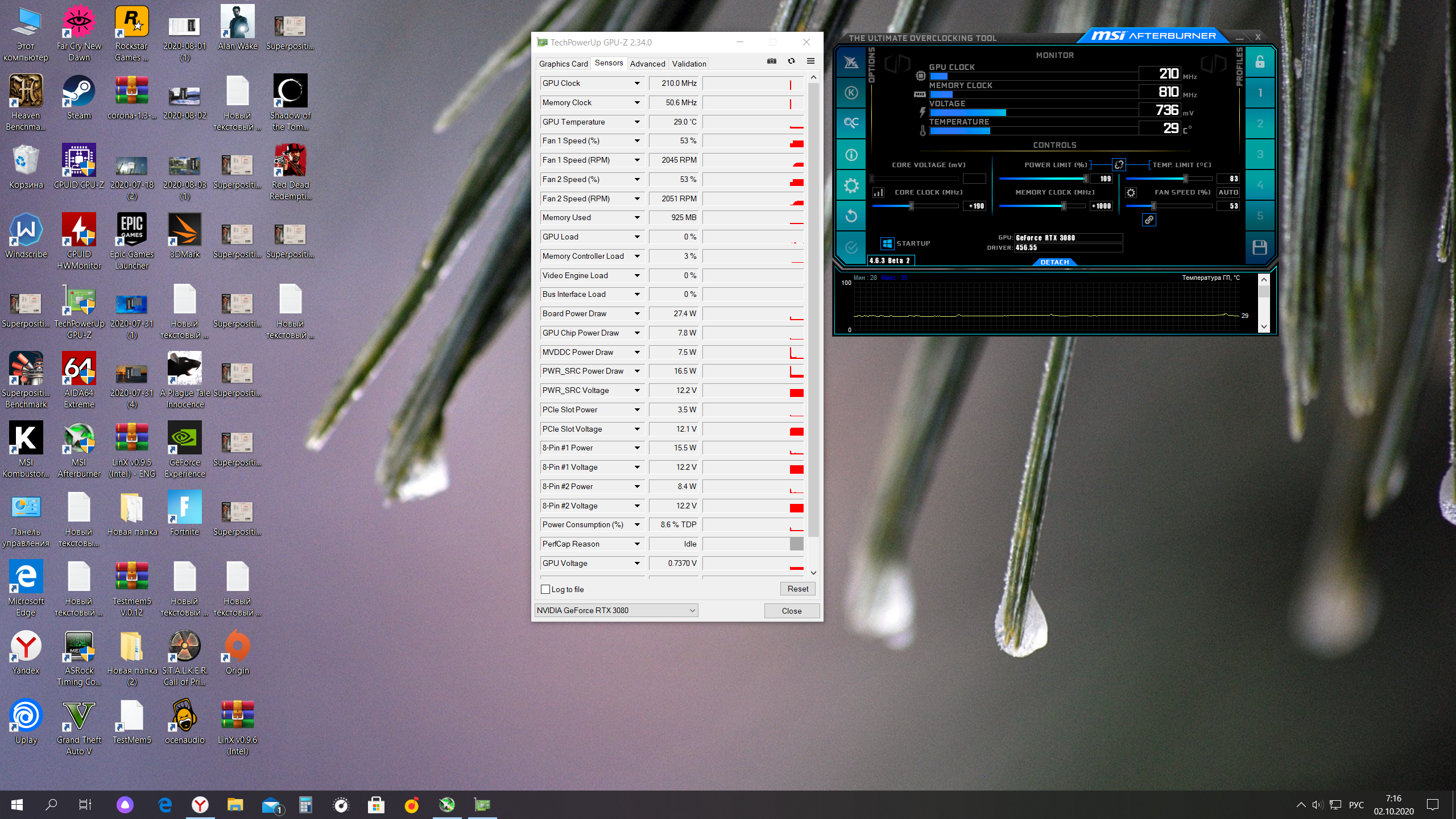1456x819 pixels.
Task: Click the profile lock icon
Action: 1259,62
